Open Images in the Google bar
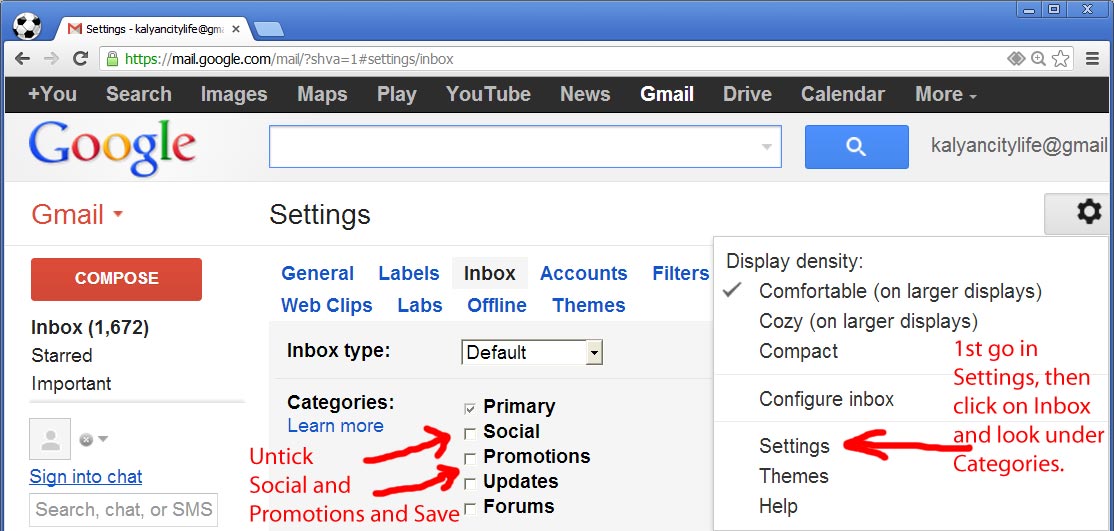 pyautogui.click(x=234, y=94)
